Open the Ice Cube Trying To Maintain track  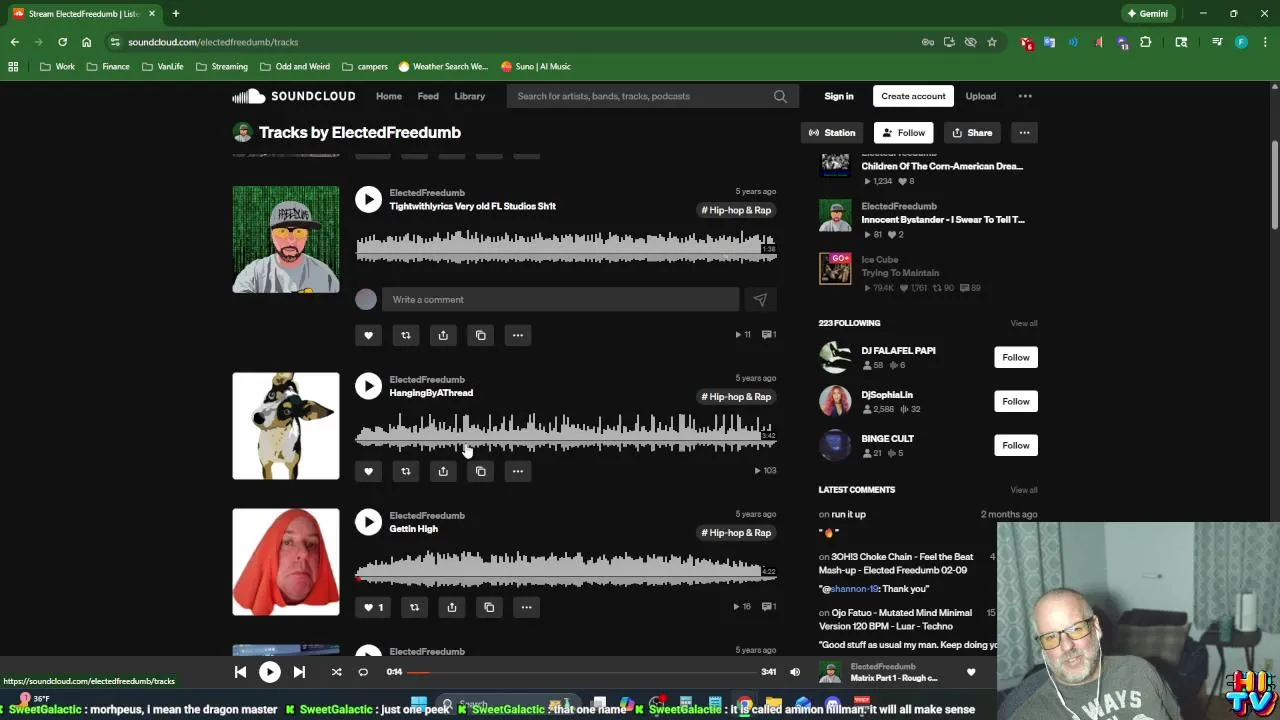[x=900, y=273]
